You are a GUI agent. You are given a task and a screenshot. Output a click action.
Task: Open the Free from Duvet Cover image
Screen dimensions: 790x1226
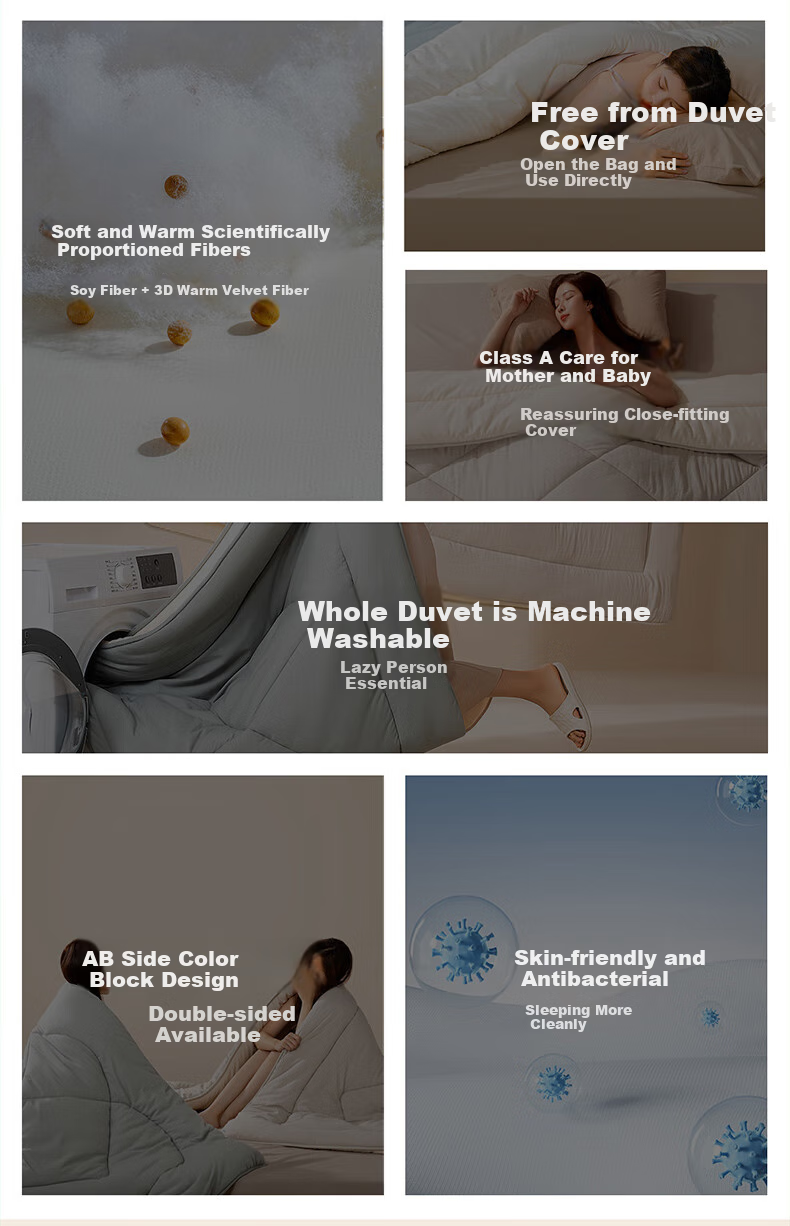[x=584, y=136]
